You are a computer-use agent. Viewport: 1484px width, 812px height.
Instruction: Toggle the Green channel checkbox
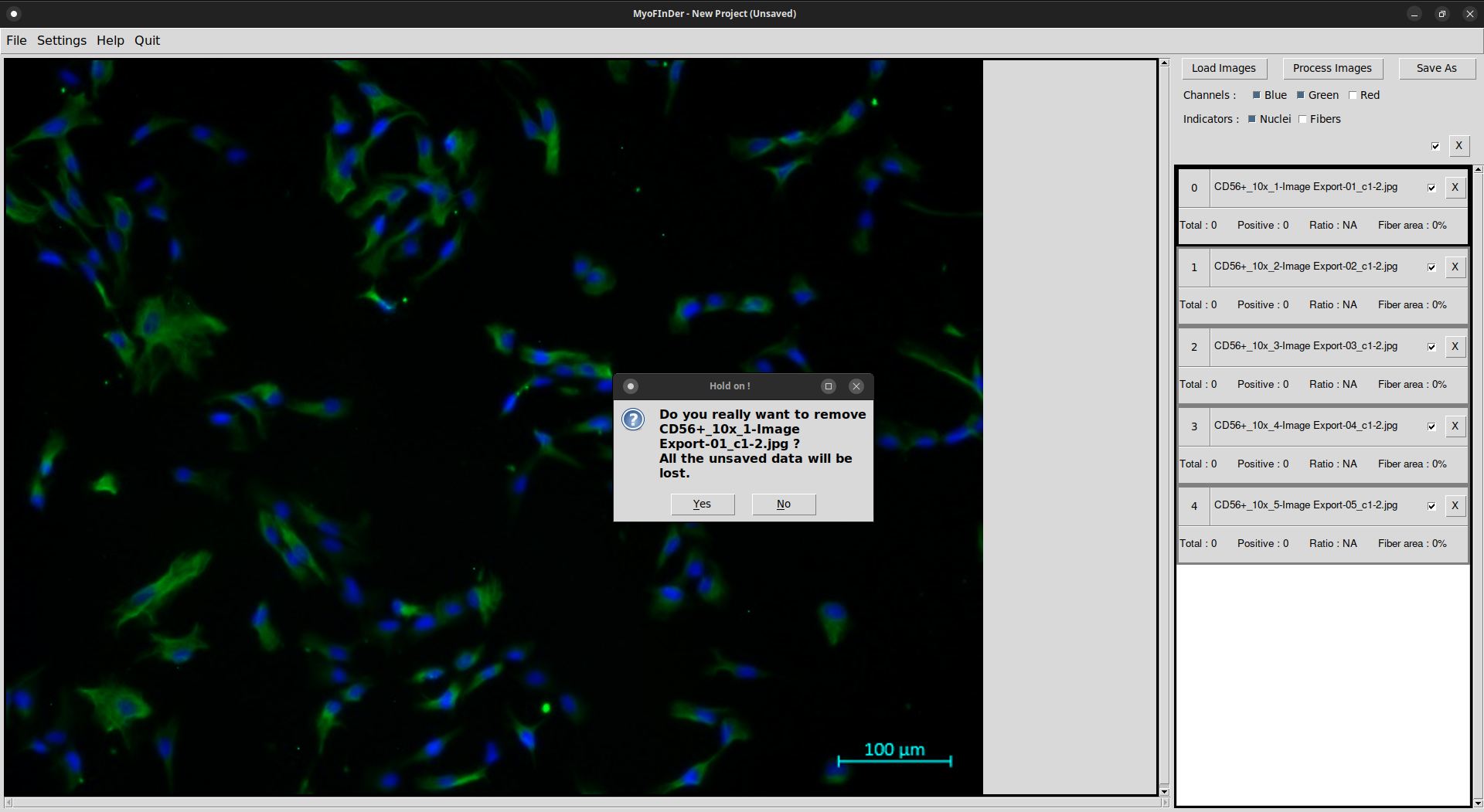point(1301,95)
